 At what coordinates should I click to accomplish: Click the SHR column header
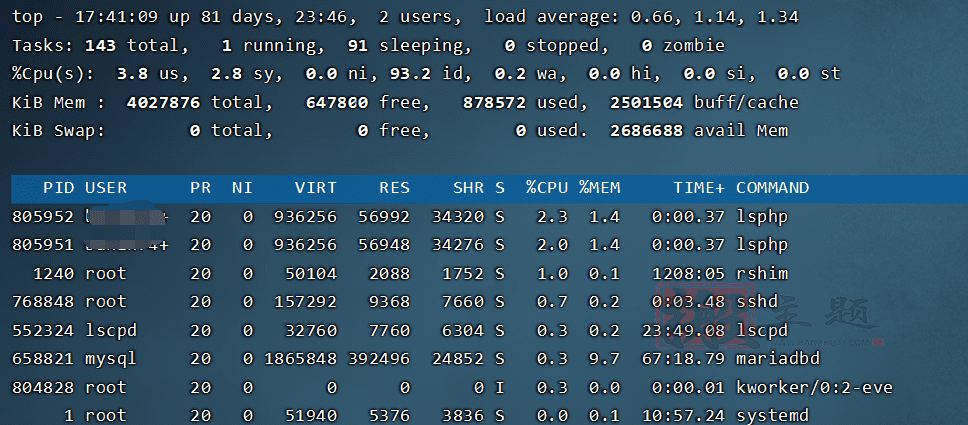[468, 188]
